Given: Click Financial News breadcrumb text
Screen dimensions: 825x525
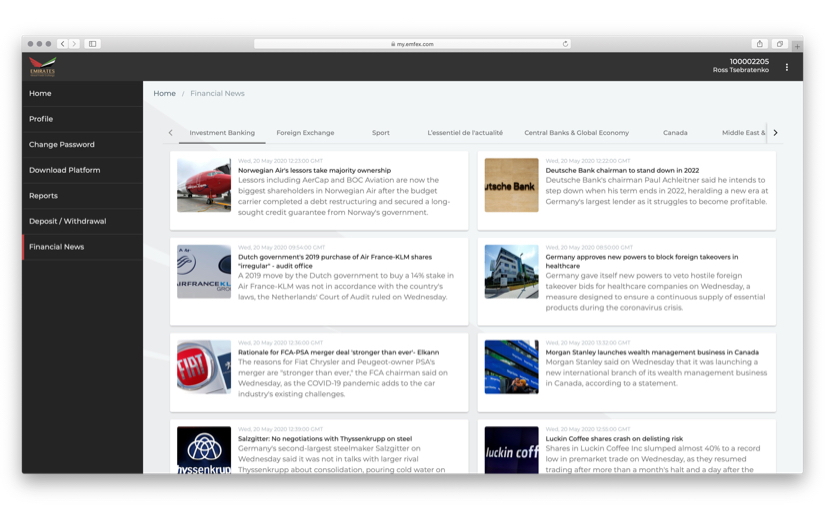Looking at the screenshot, I should 217,93.
